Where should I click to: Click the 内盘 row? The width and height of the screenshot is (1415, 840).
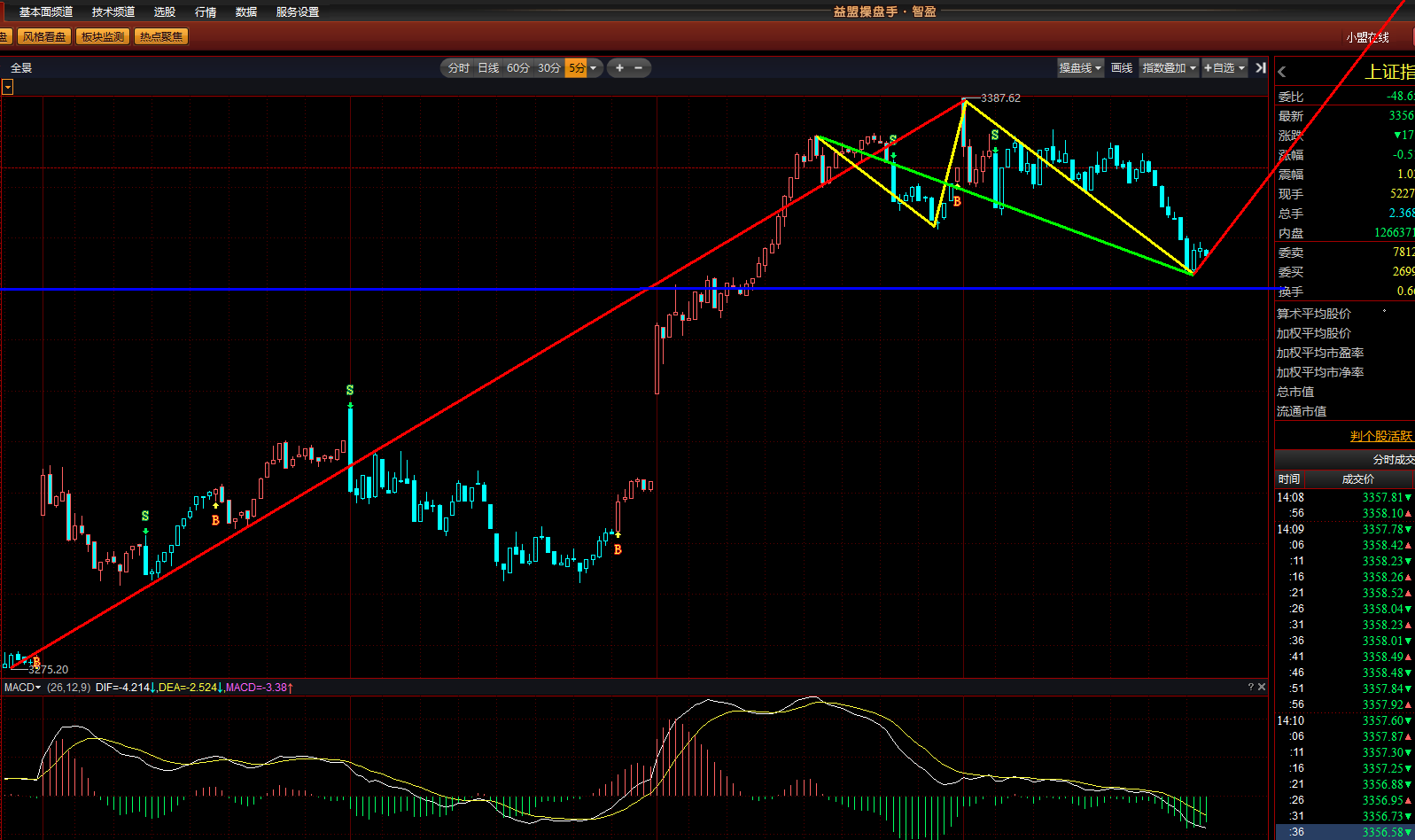(1345, 233)
